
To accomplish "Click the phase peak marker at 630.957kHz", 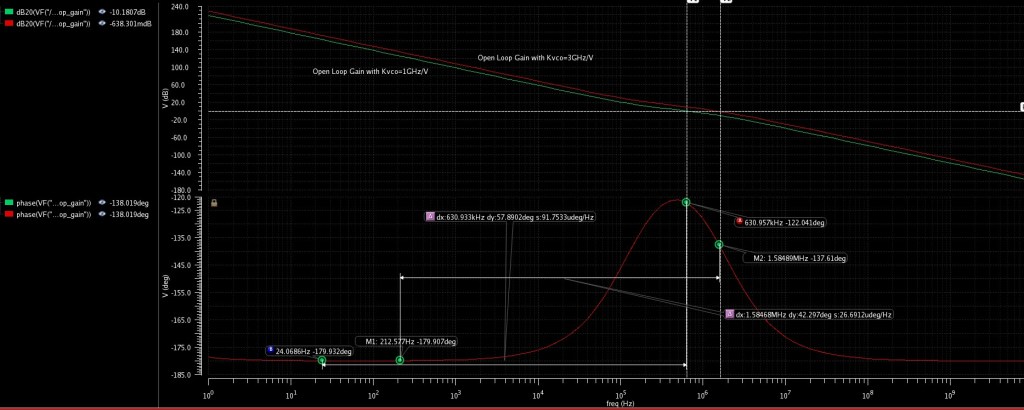I will (686, 202).
